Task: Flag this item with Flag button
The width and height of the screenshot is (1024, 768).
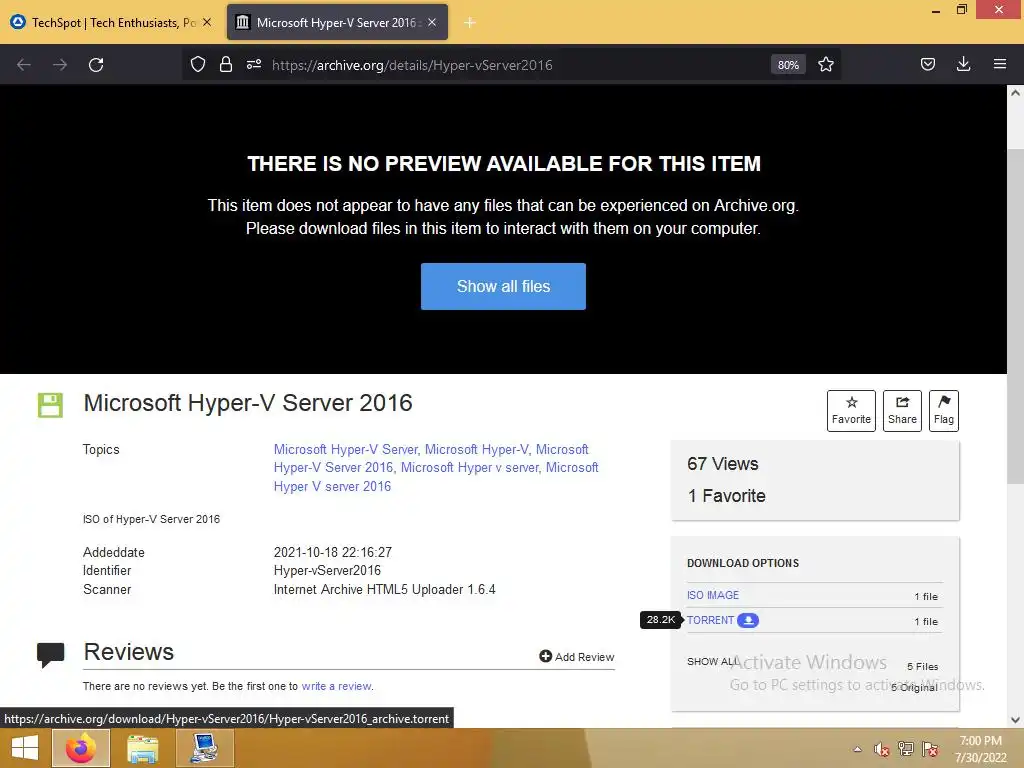Action: (944, 411)
